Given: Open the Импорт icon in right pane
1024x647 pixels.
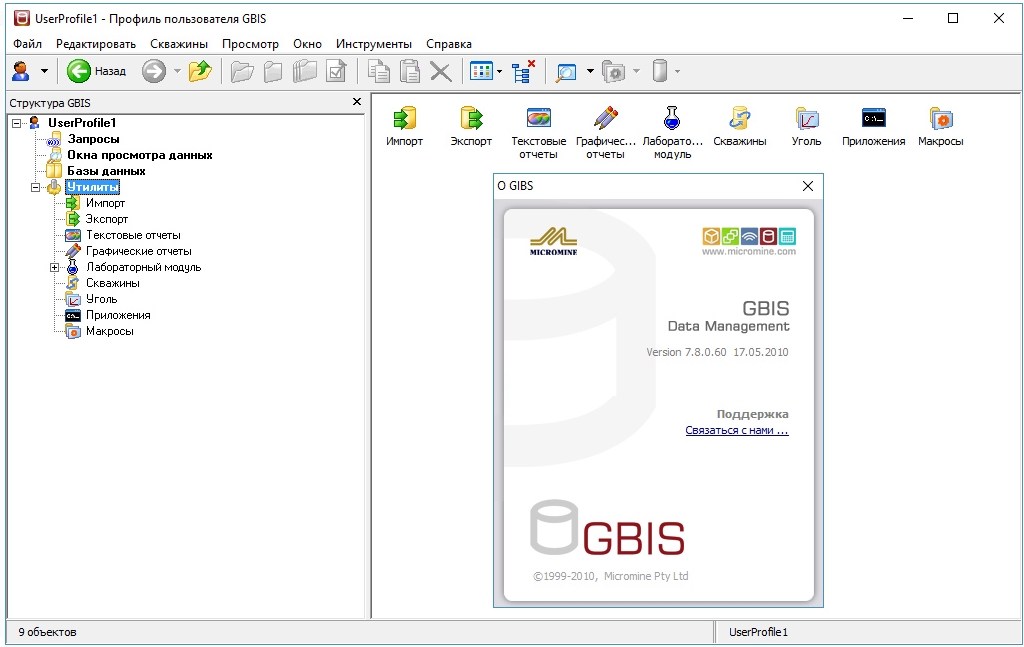Looking at the screenshot, I should tap(404, 119).
